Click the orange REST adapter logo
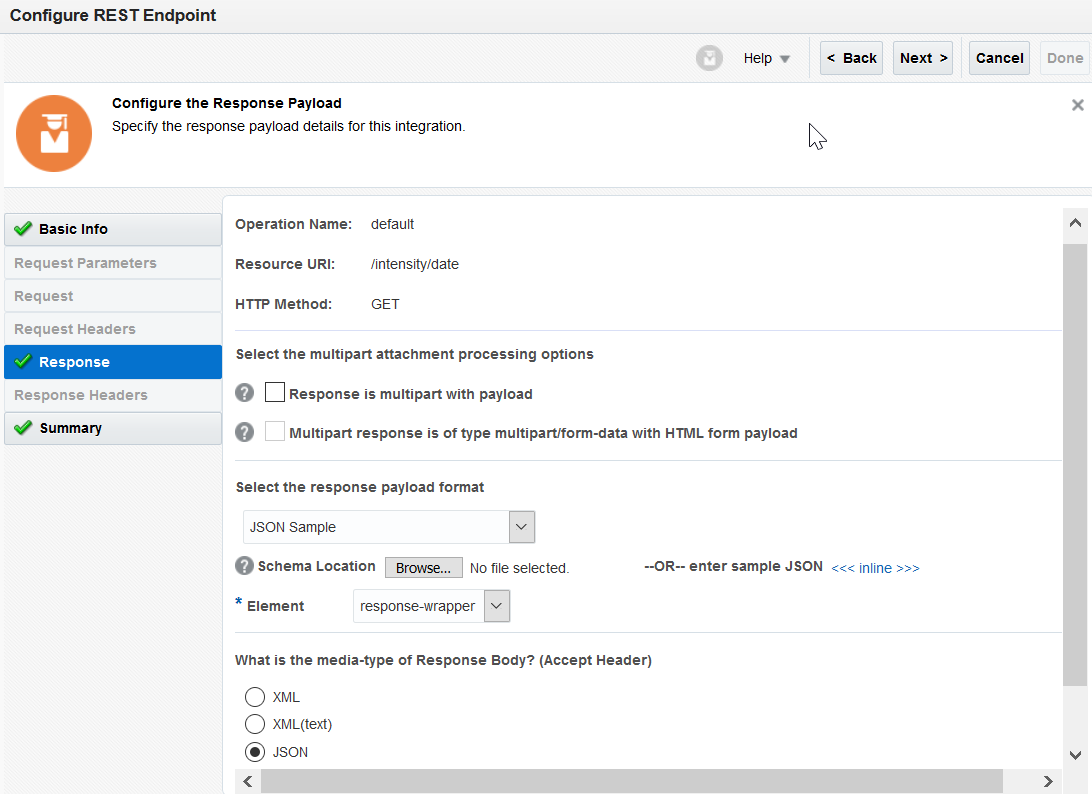Viewport: 1092px width, 794px height. click(54, 134)
